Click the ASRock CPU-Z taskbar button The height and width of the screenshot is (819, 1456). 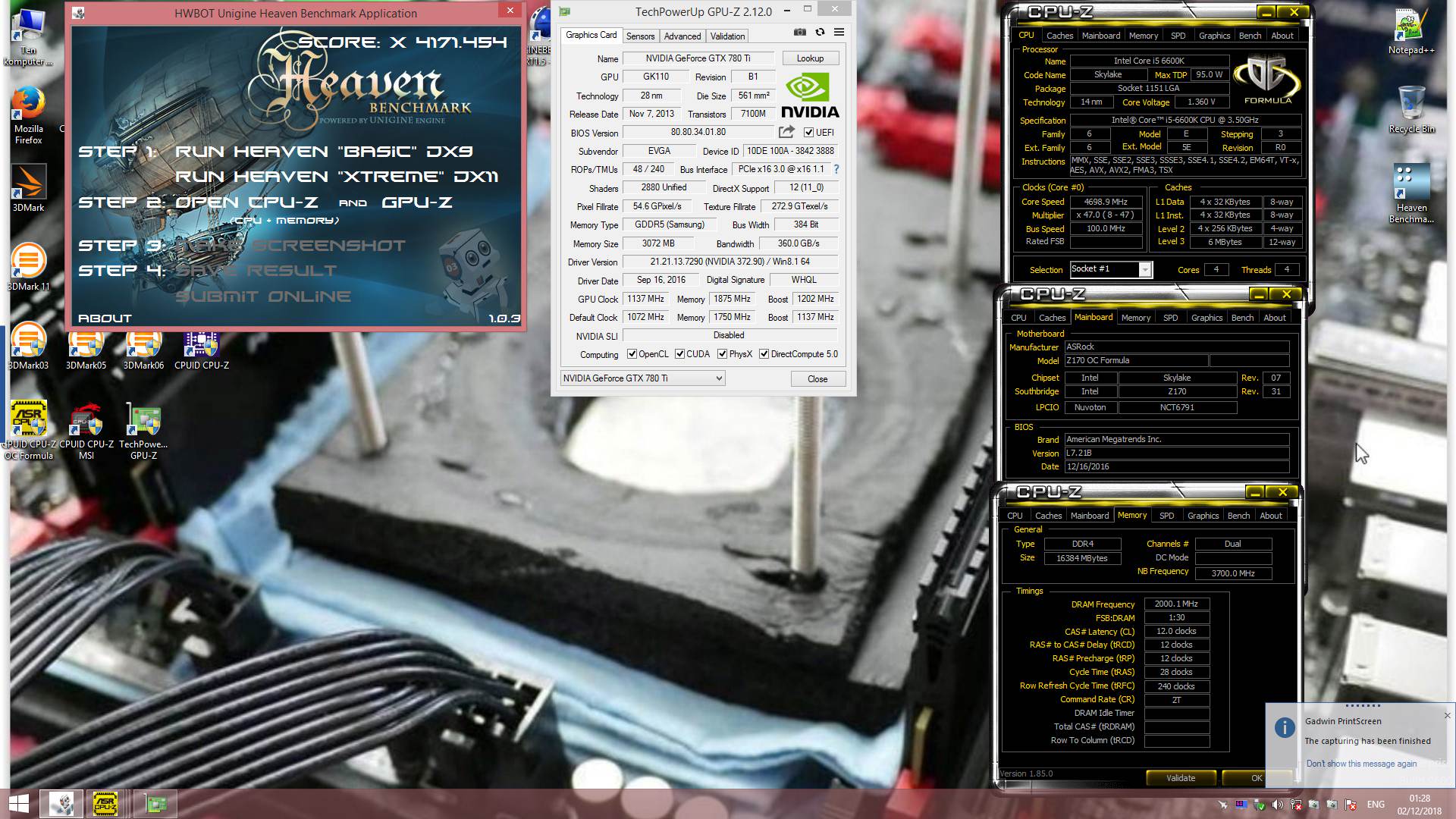105,804
